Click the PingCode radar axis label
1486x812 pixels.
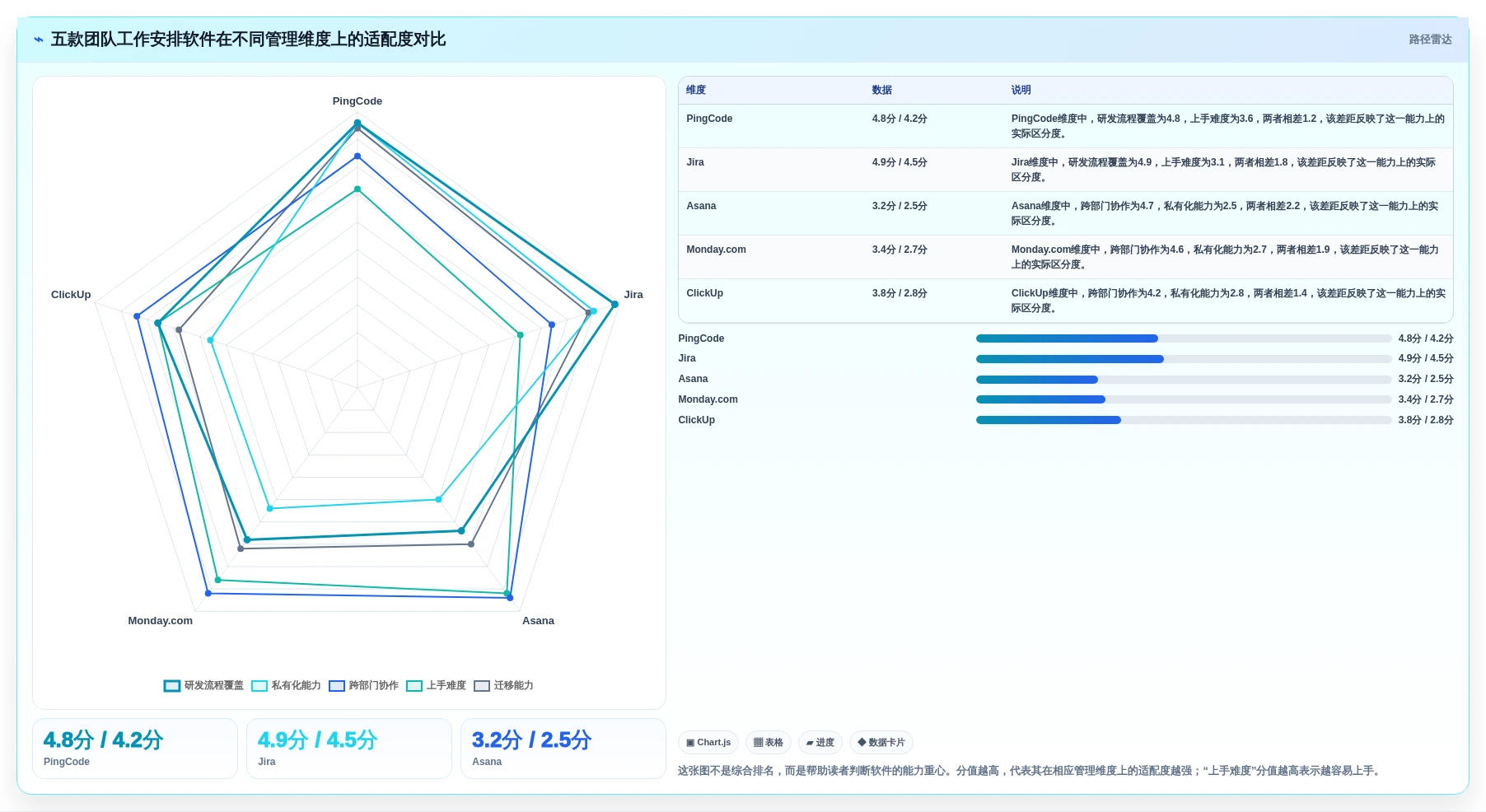(357, 101)
